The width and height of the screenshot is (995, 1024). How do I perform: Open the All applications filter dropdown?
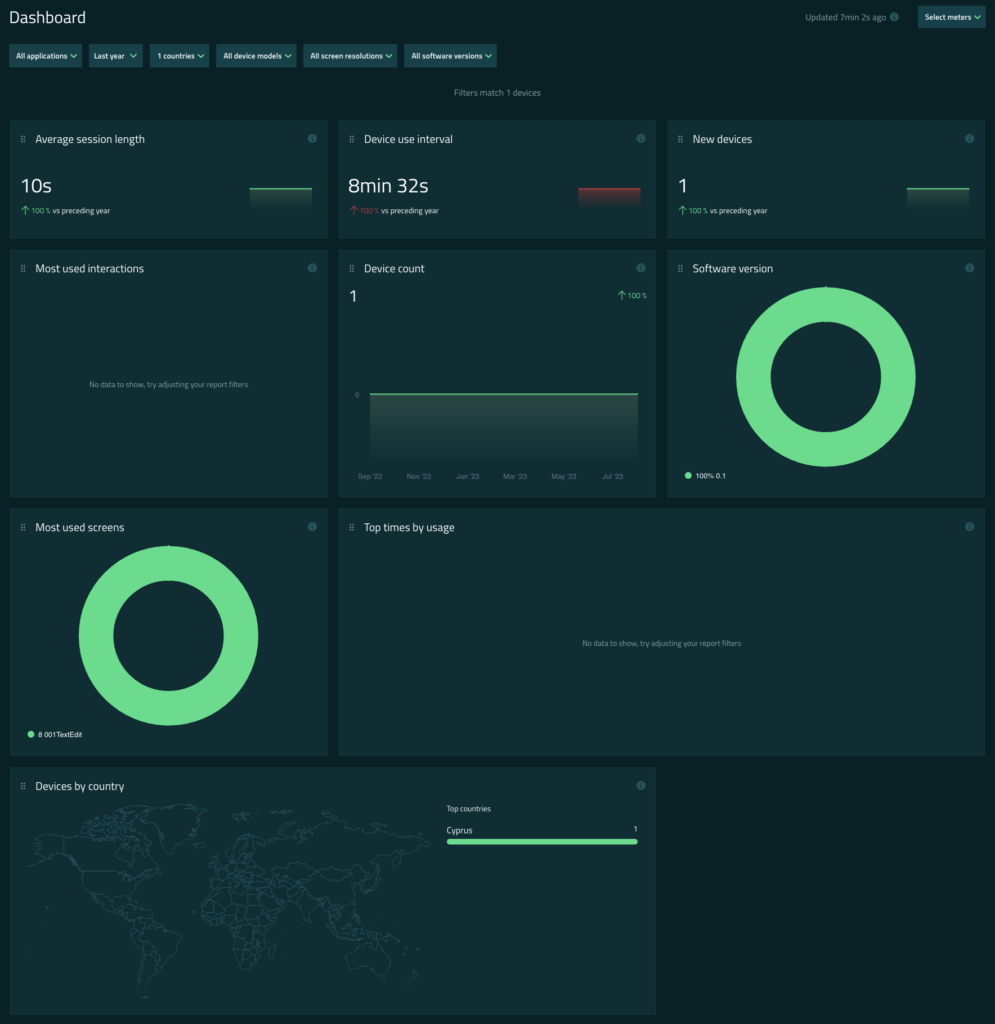(x=46, y=56)
